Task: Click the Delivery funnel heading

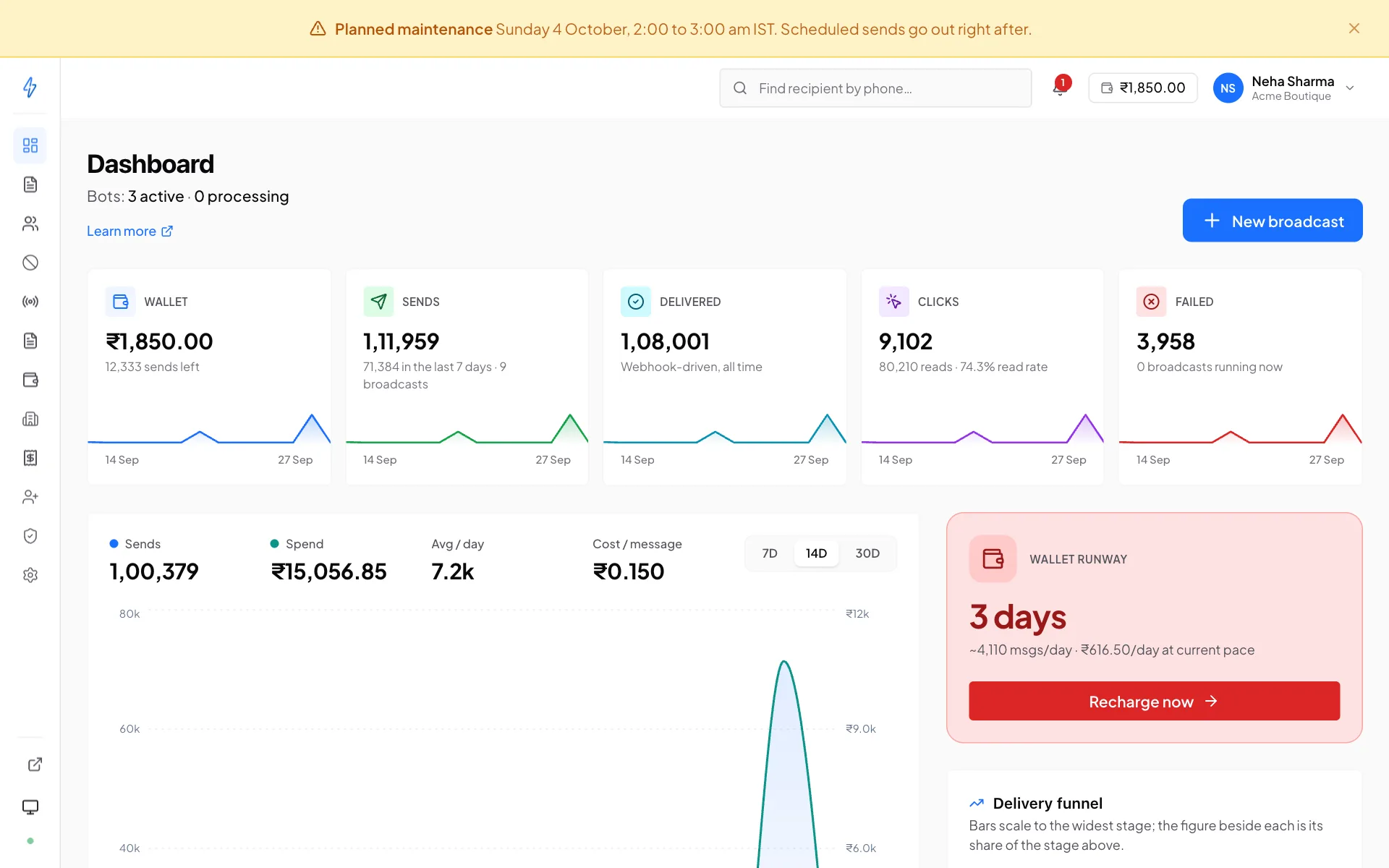Action: [x=1048, y=803]
